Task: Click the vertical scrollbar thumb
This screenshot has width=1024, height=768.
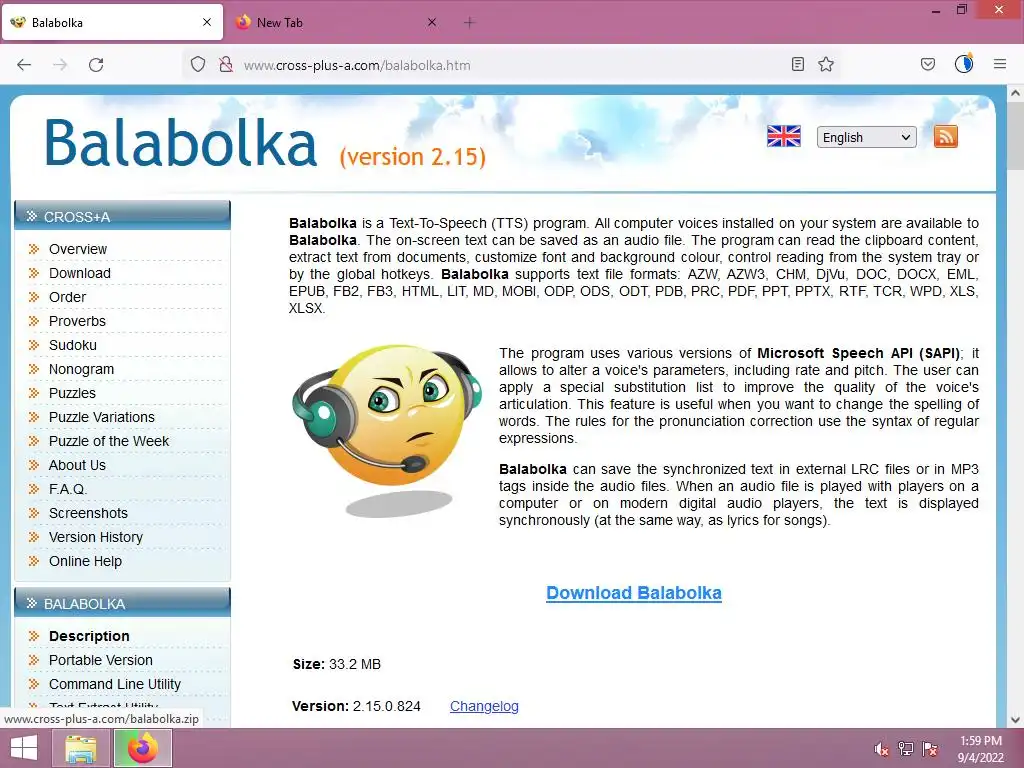Action: [x=1015, y=136]
